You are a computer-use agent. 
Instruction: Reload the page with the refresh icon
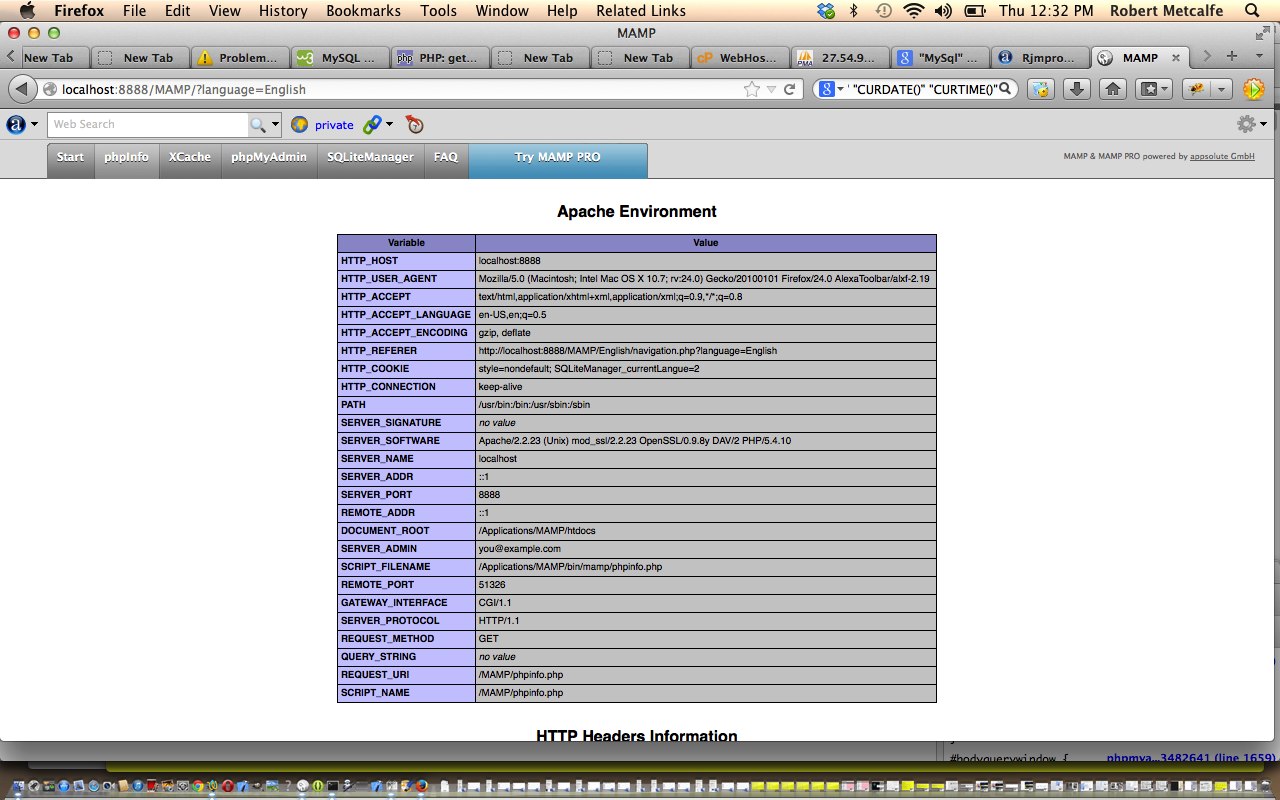(790, 90)
